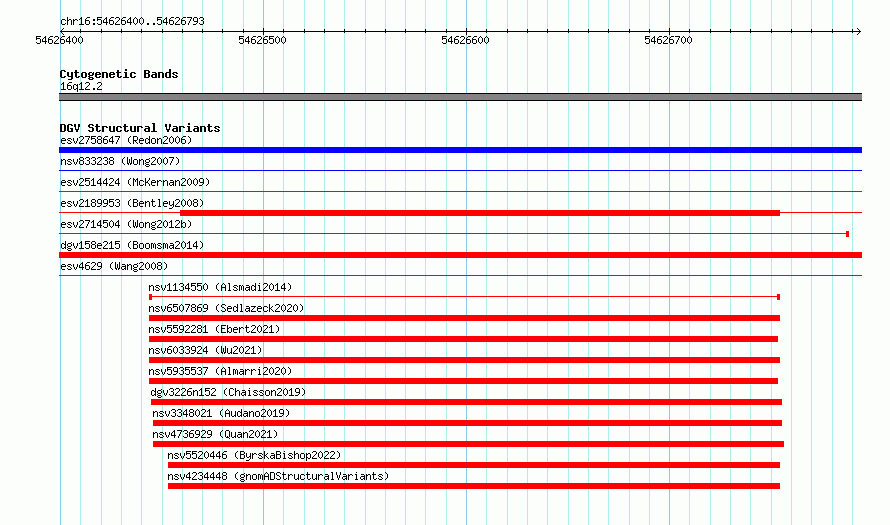Click the 16q12.2 band label
Screen dimensions: 890x525
[81, 86]
